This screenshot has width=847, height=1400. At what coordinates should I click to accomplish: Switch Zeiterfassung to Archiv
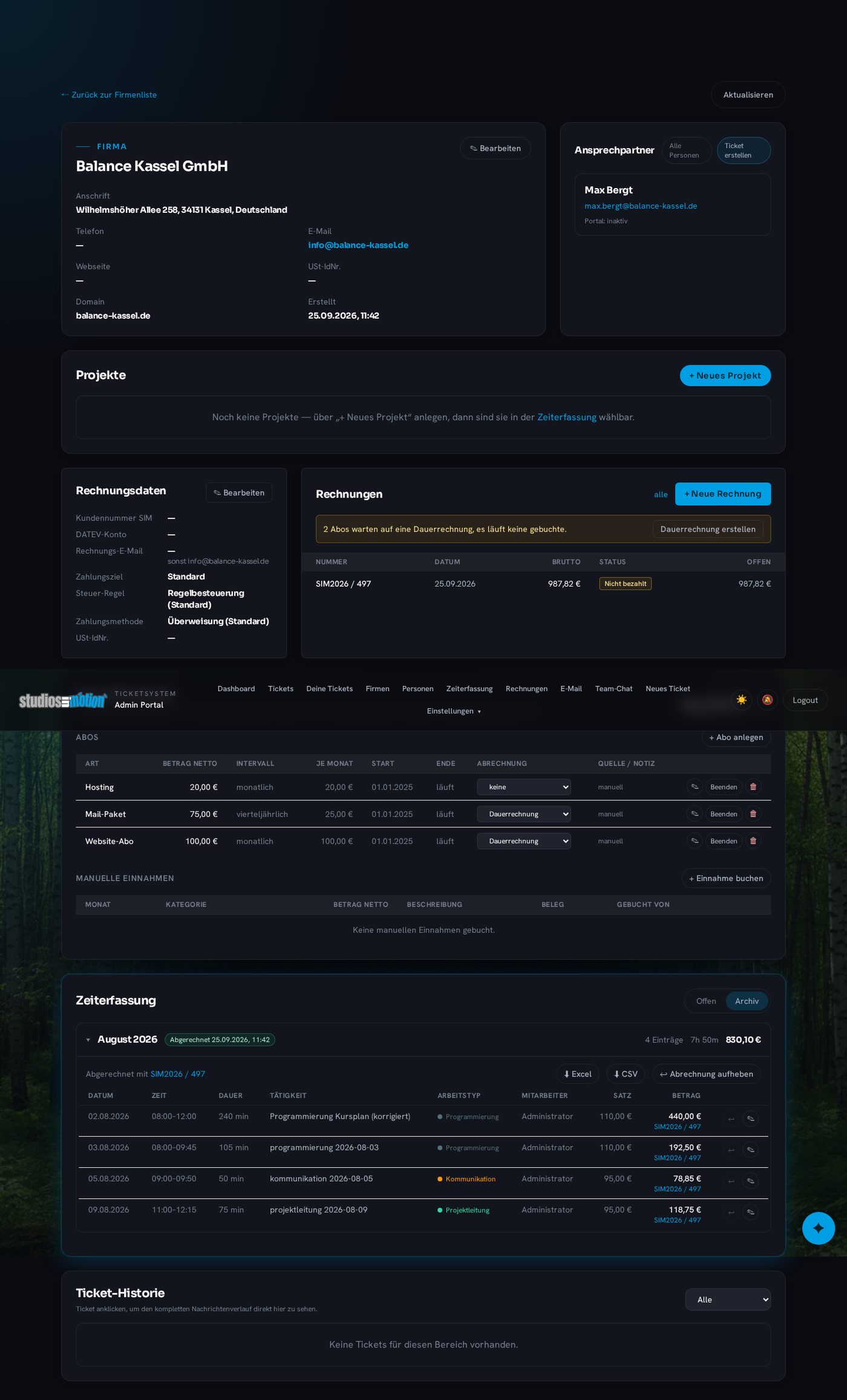tap(747, 1001)
